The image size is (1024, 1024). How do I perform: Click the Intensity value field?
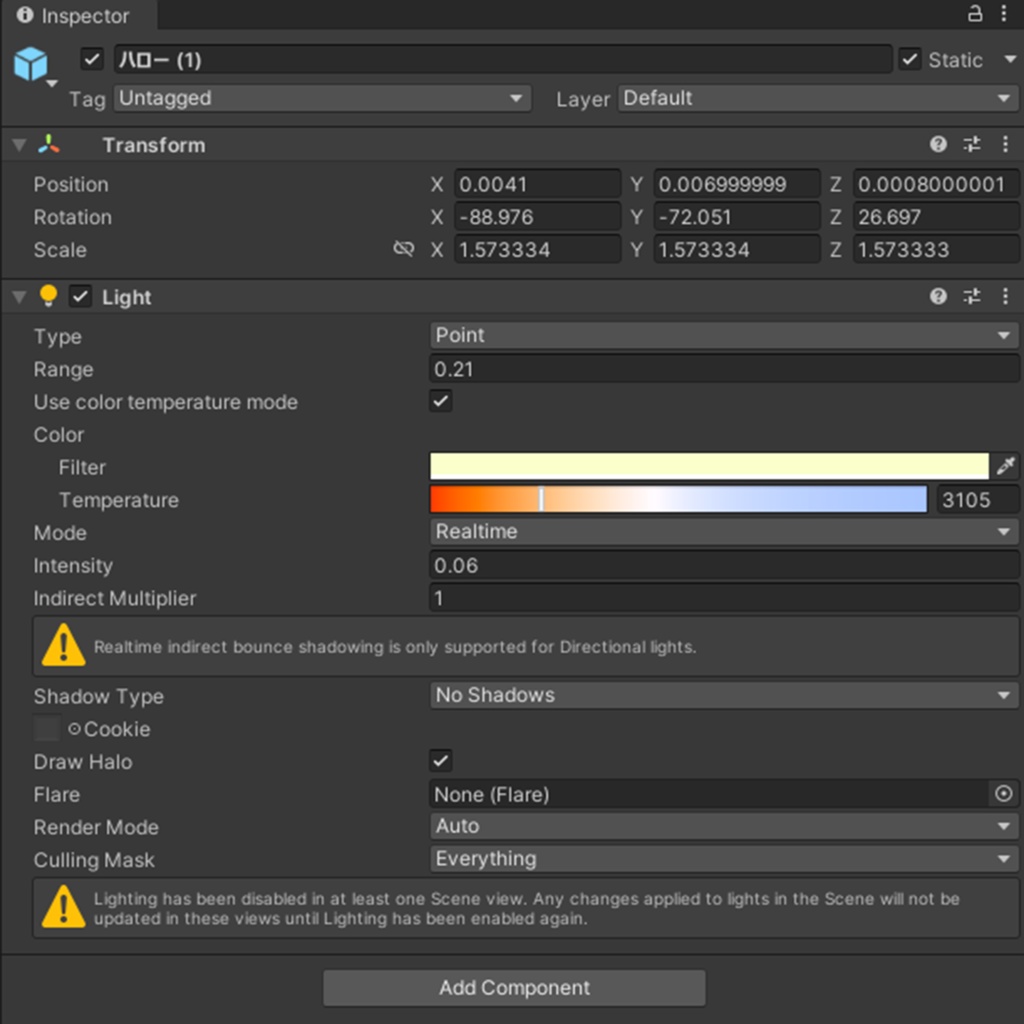click(x=724, y=565)
